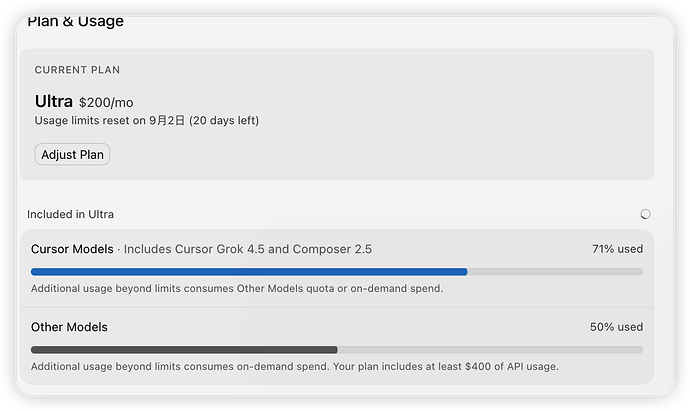This screenshot has height=411, width=690.
Task: Click the note about Other Models quota
Action: tap(237, 289)
